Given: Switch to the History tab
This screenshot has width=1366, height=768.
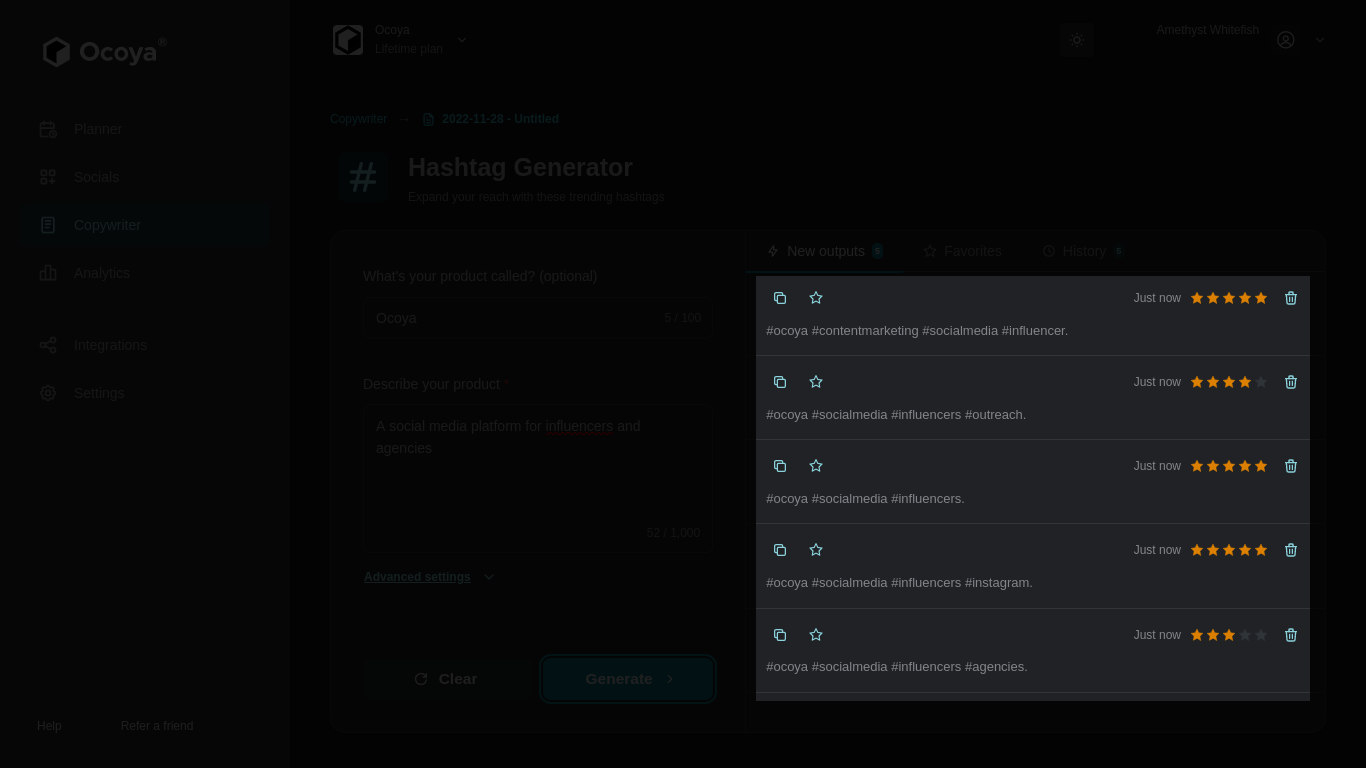Looking at the screenshot, I should [x=1083, y=251].
